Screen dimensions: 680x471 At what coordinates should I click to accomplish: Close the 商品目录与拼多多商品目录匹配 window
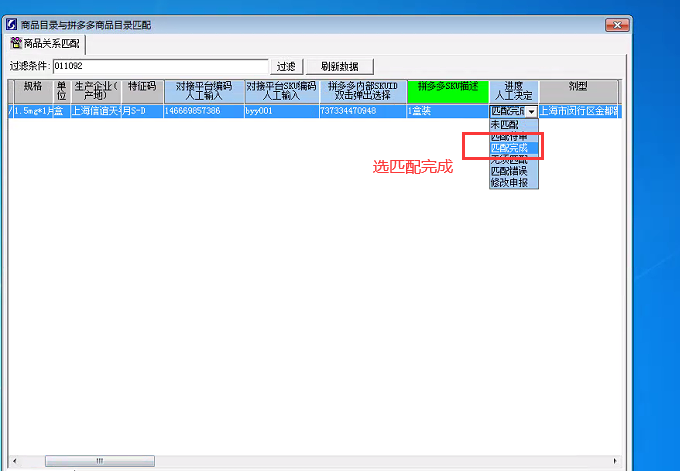(617, 25)
